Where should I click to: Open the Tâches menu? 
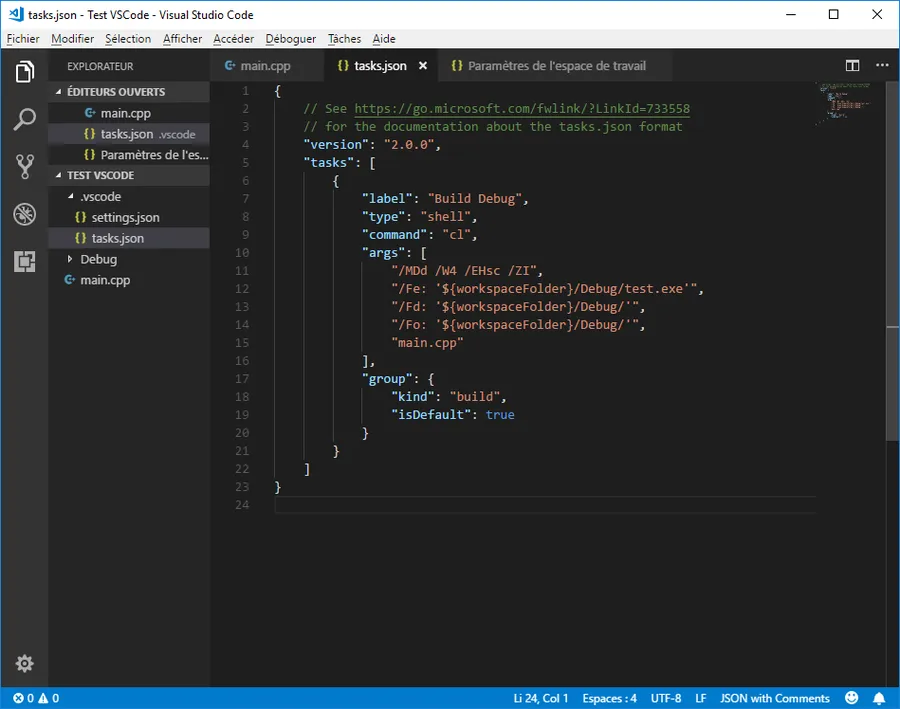pos(344,38)
